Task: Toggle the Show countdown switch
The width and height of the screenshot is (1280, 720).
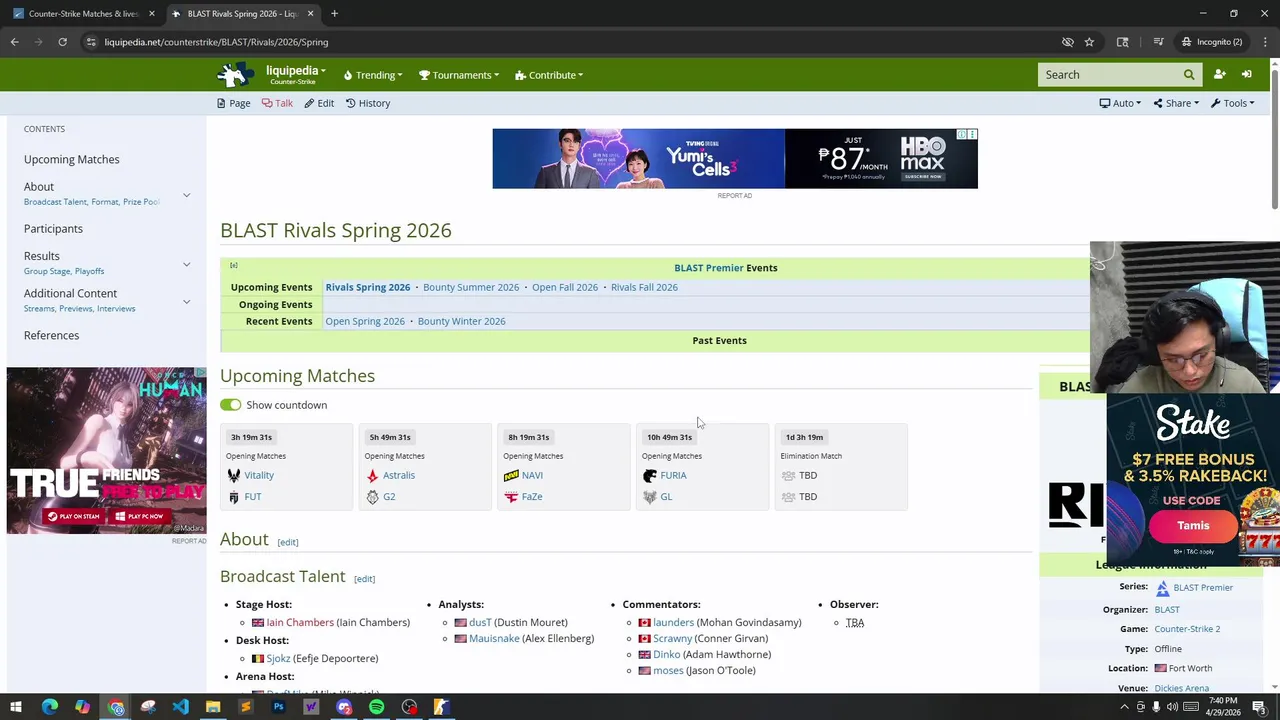Action: click(231, 405)
